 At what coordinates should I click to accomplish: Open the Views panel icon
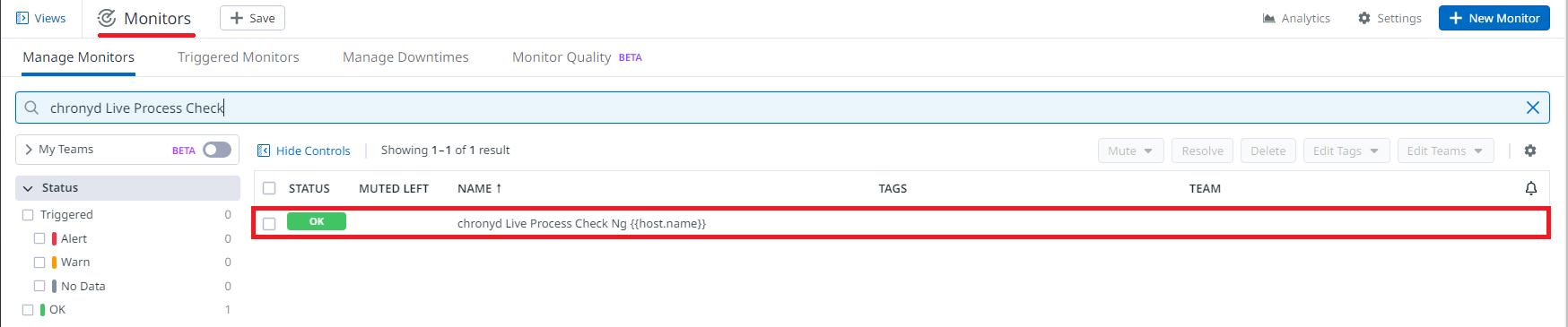[x=22, y=18]
